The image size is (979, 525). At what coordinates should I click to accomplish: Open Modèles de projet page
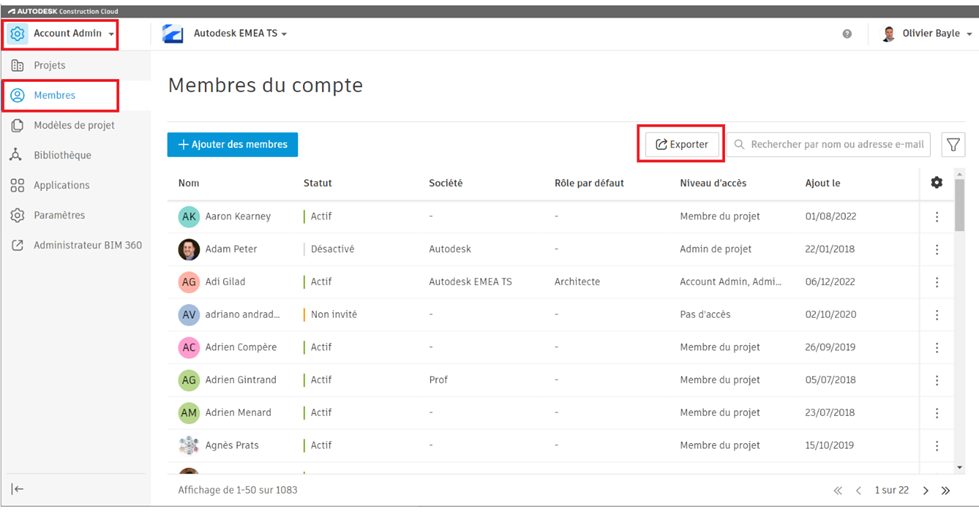click(74, 125)
